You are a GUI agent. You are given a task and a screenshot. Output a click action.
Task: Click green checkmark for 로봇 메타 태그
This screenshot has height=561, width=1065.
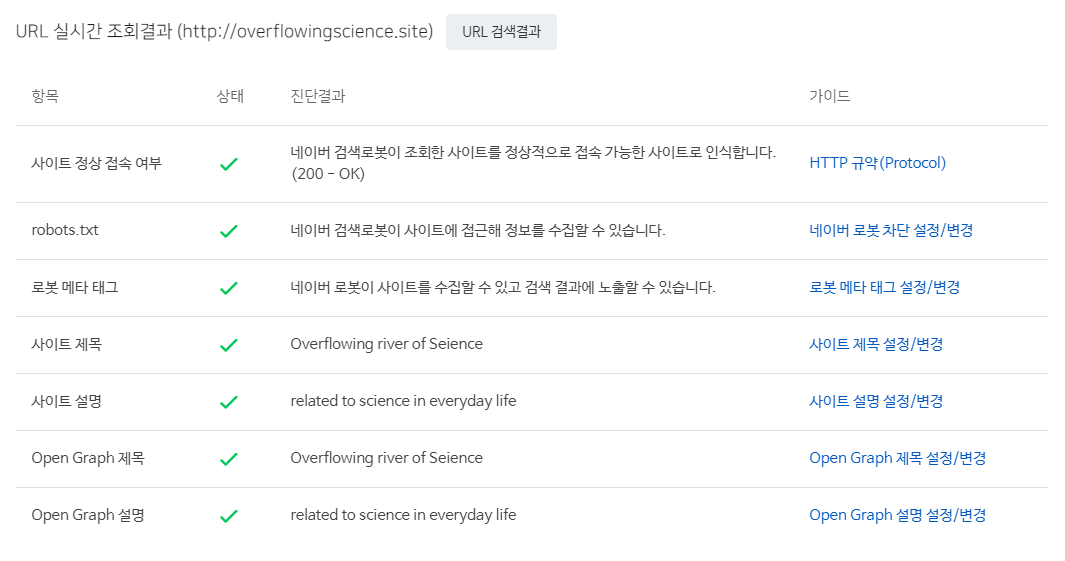point(229,288)
